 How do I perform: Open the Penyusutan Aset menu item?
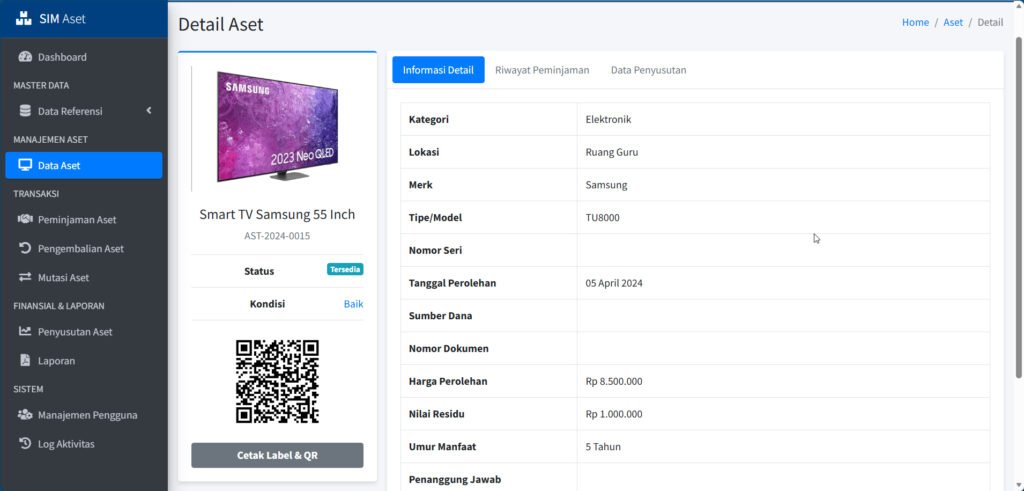[x=84, y=331]
